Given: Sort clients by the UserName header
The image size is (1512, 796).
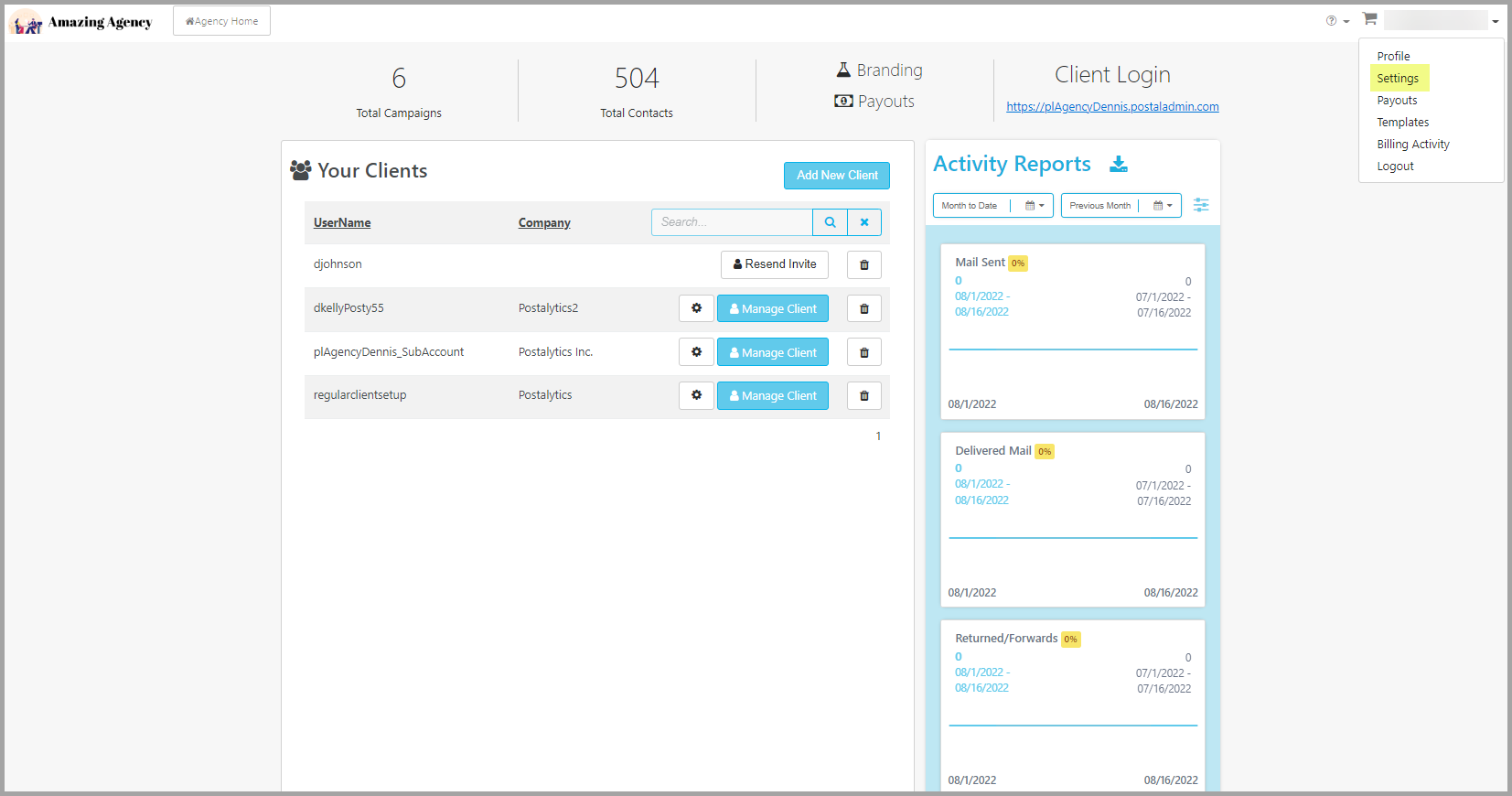Looking at the screenshot, I should [x=342, y=223].
